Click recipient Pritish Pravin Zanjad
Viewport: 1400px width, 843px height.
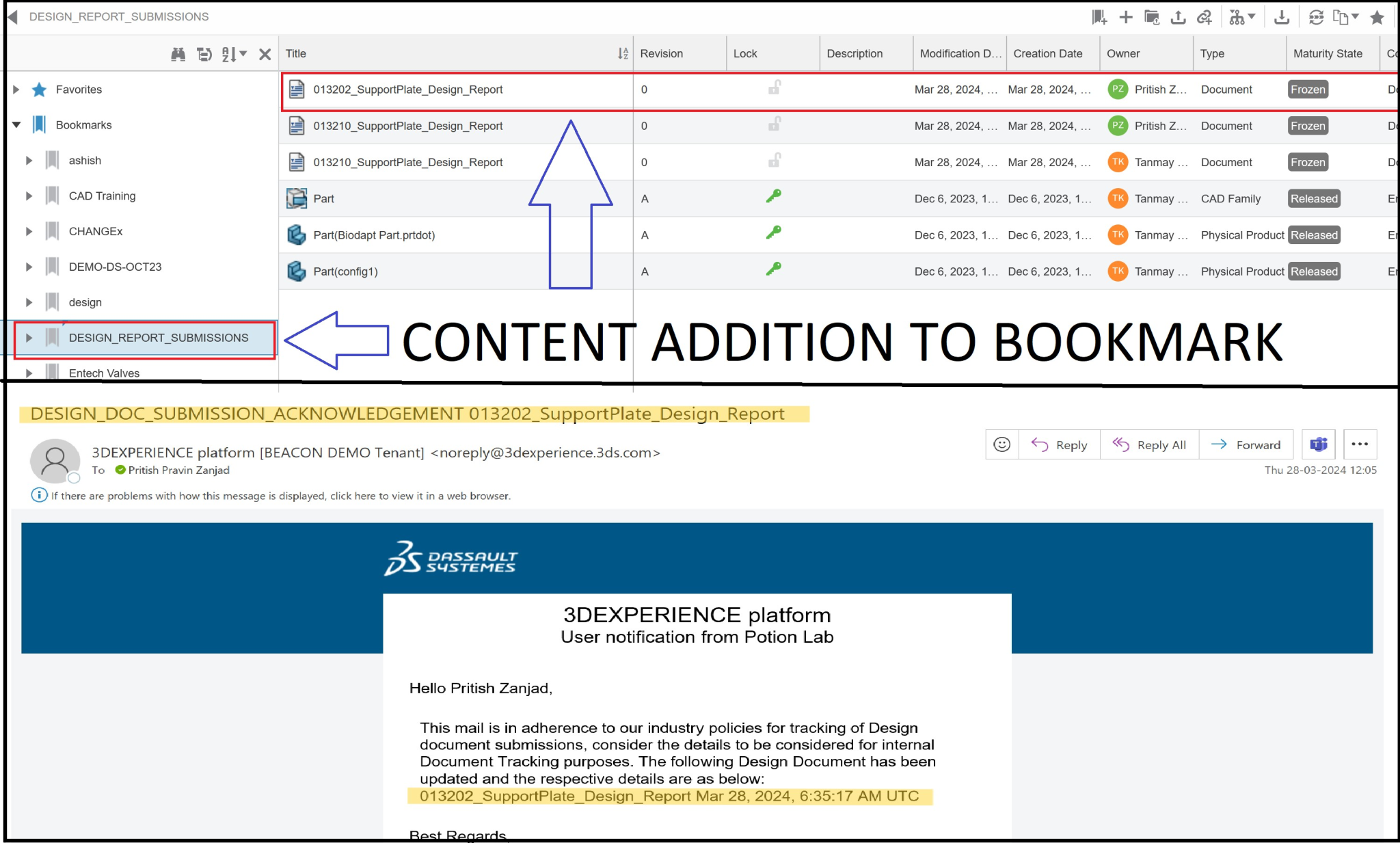coord(178,470)
